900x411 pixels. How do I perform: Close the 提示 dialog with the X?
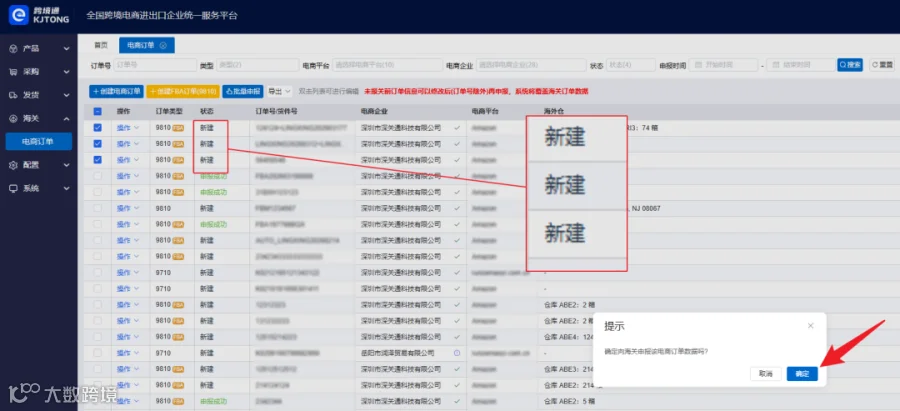click(810, 325)
